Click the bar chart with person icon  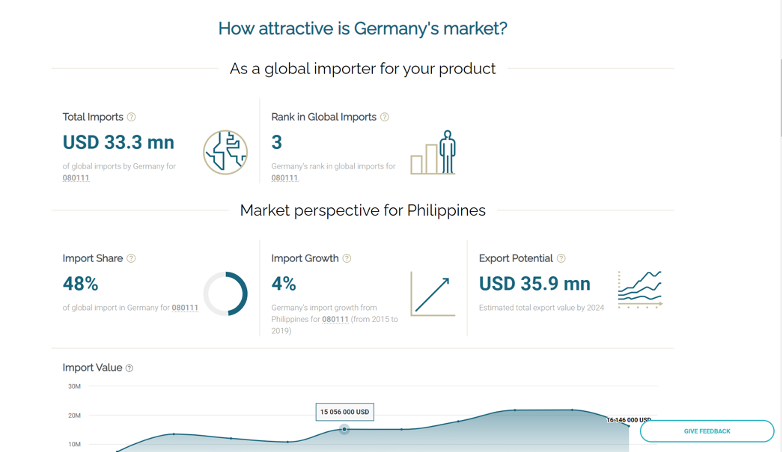coord(433,152)
